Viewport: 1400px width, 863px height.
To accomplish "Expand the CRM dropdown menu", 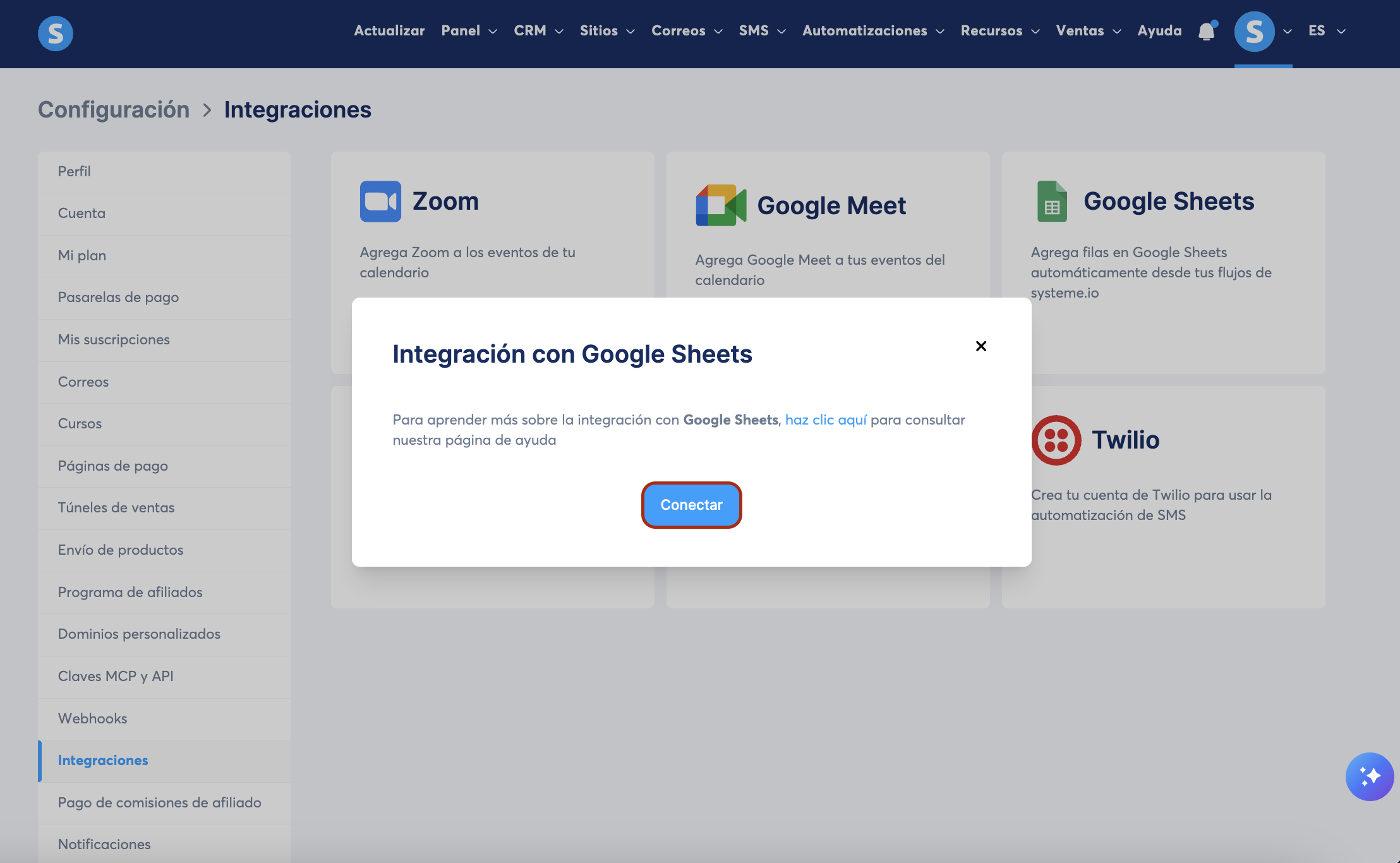I will (538, 30).
